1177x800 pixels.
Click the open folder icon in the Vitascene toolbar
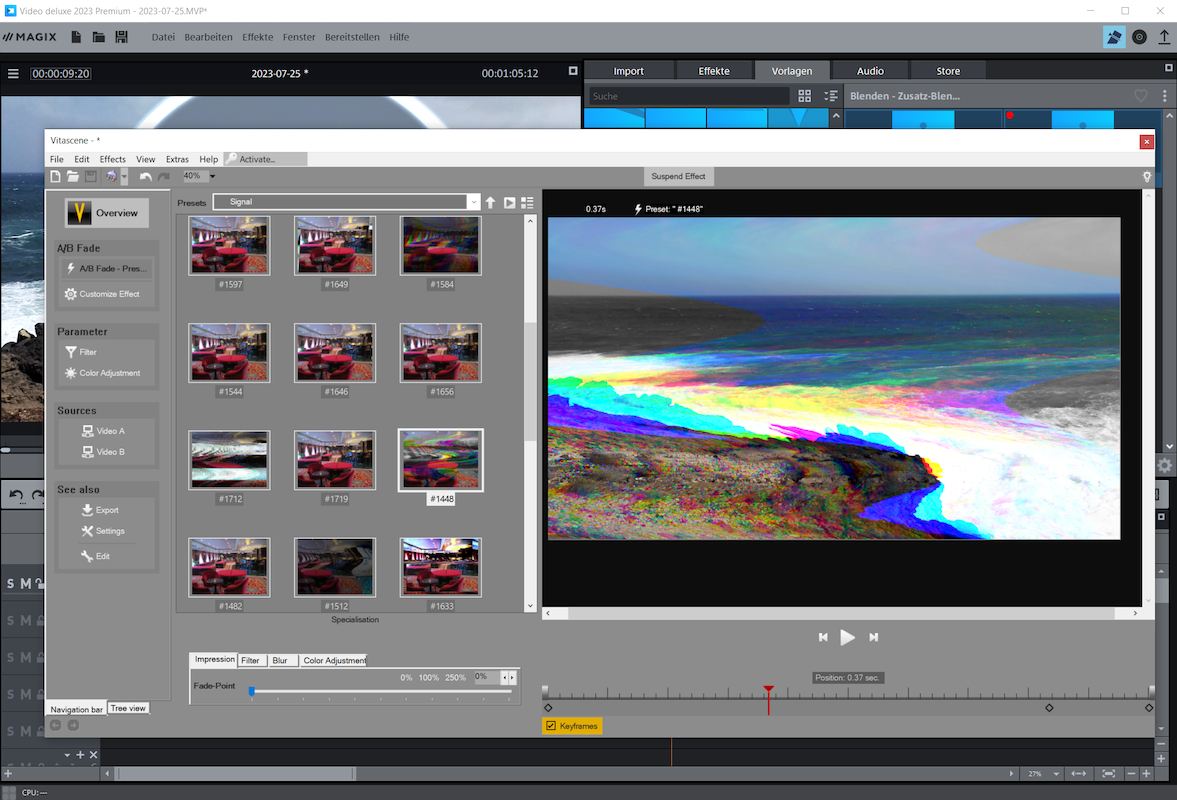[x=73, y=177]
